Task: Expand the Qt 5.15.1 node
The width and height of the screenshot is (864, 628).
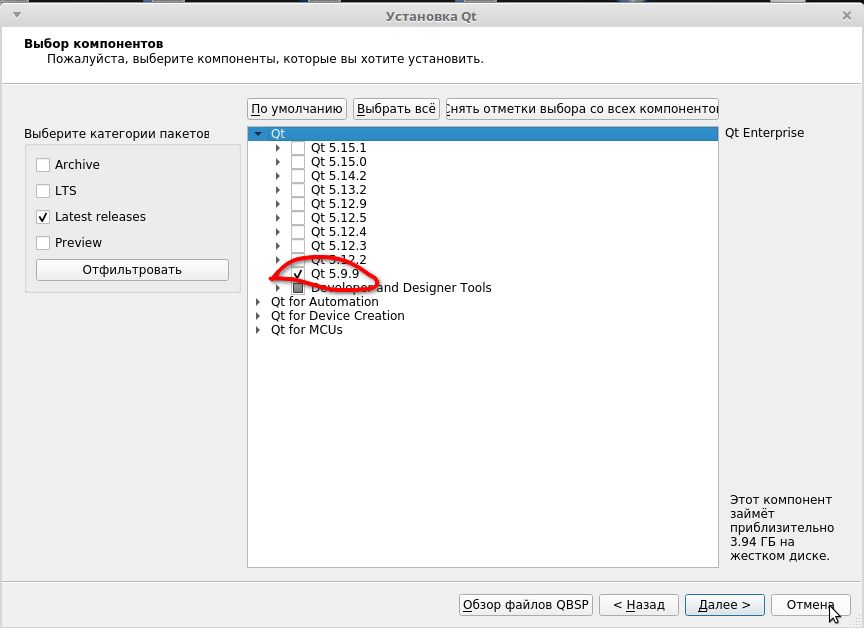Action: (278, 148)
